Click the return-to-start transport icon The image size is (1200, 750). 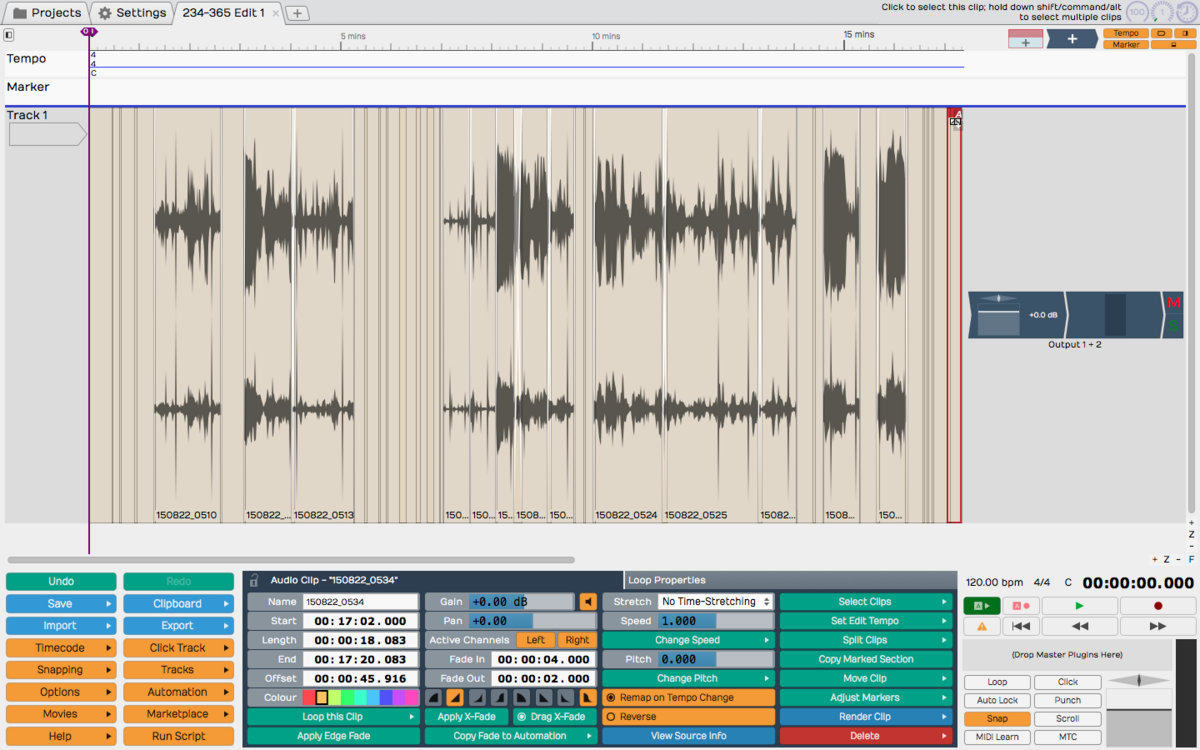(1020, 626)
